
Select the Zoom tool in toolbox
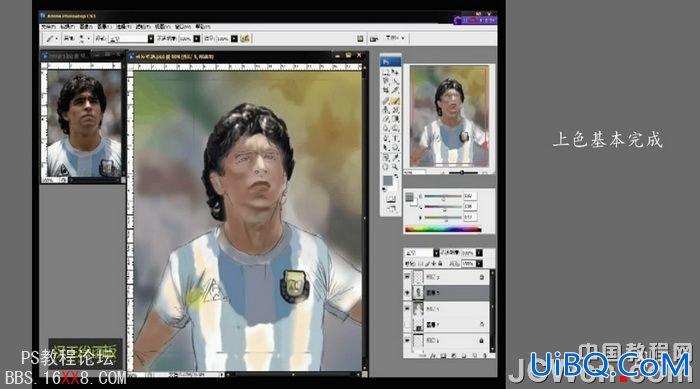396,167
